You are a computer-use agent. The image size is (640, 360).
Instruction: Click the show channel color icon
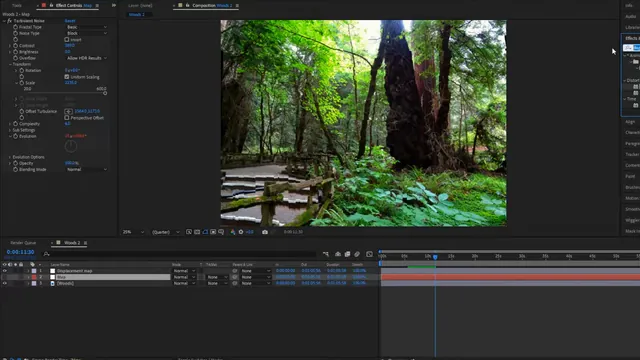click(232, 232)
